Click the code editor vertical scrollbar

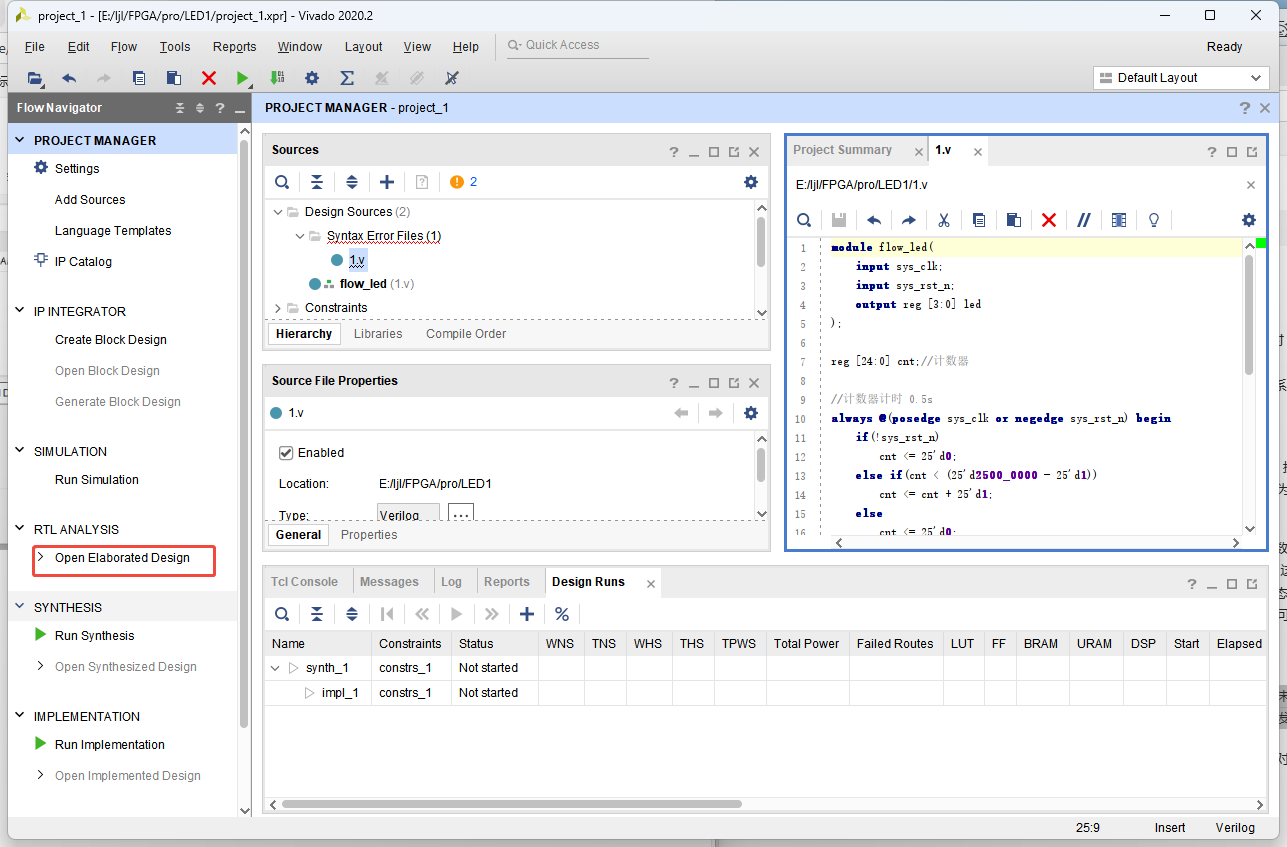[x=1248, y=314]
